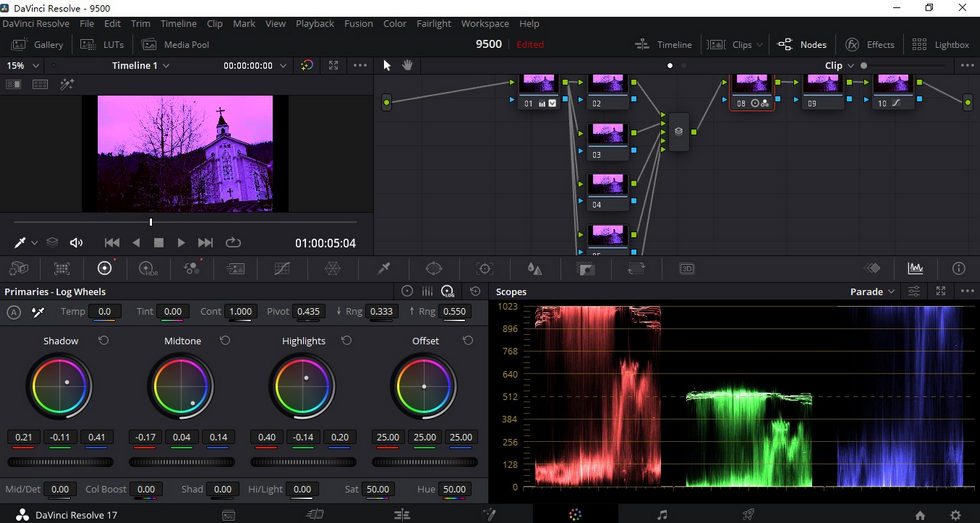
Task: Switch primaries to Color Bars mode
Action: (x=428, y=291)
